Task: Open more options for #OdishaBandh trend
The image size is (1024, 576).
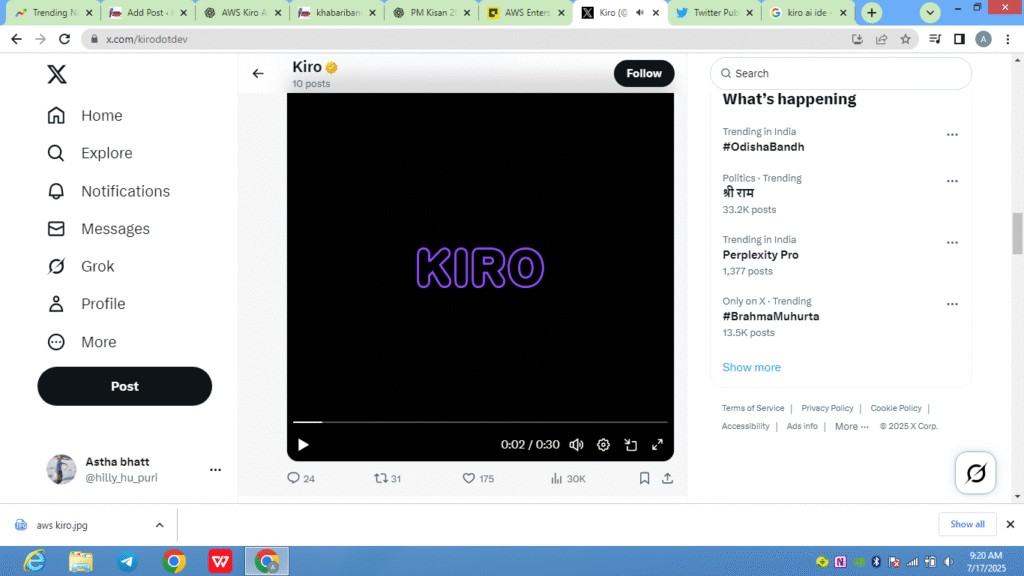Action: [x=952, y=135]
